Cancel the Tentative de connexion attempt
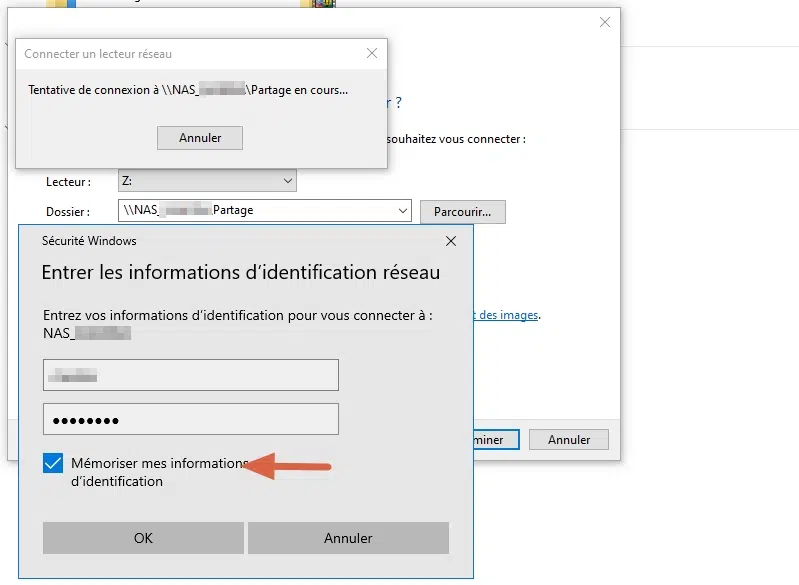The height and width of the screenshot is (585, 799). pos(200,138)
